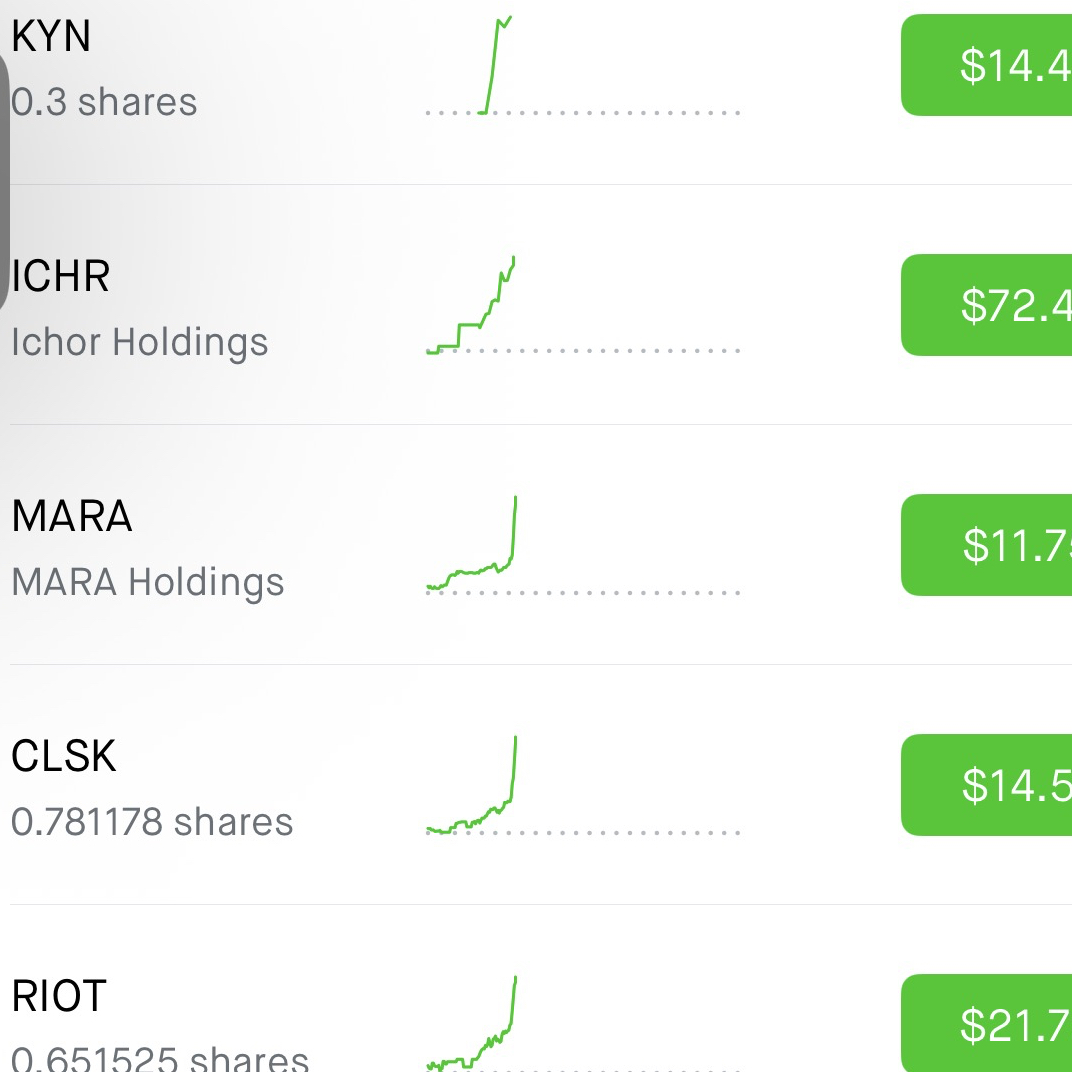The height and width of the screenshot is (1072, 1072).
Task: Click the 0.3 shares label
Action: point(104,103)
